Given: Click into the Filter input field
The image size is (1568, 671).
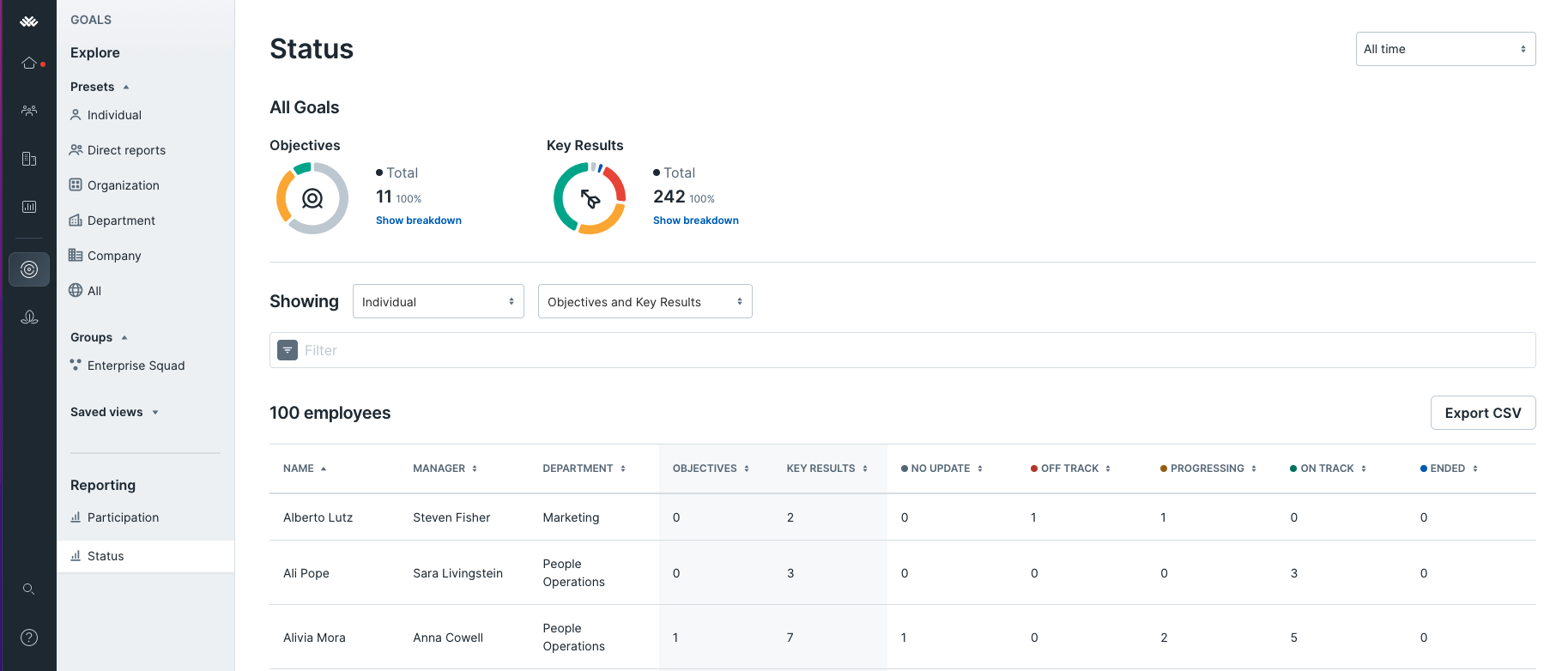Looking at the screenshot, I should 902,350.
